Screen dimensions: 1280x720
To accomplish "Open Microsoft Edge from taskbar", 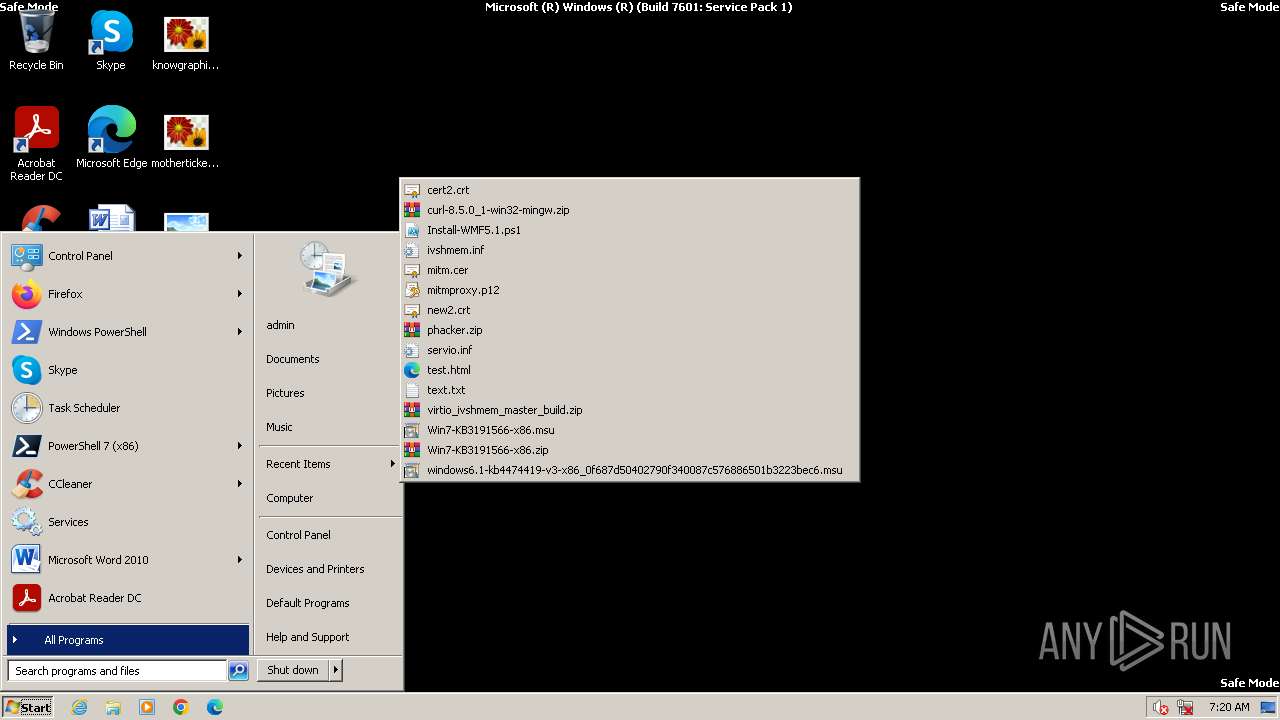I will tap(215, 707).
